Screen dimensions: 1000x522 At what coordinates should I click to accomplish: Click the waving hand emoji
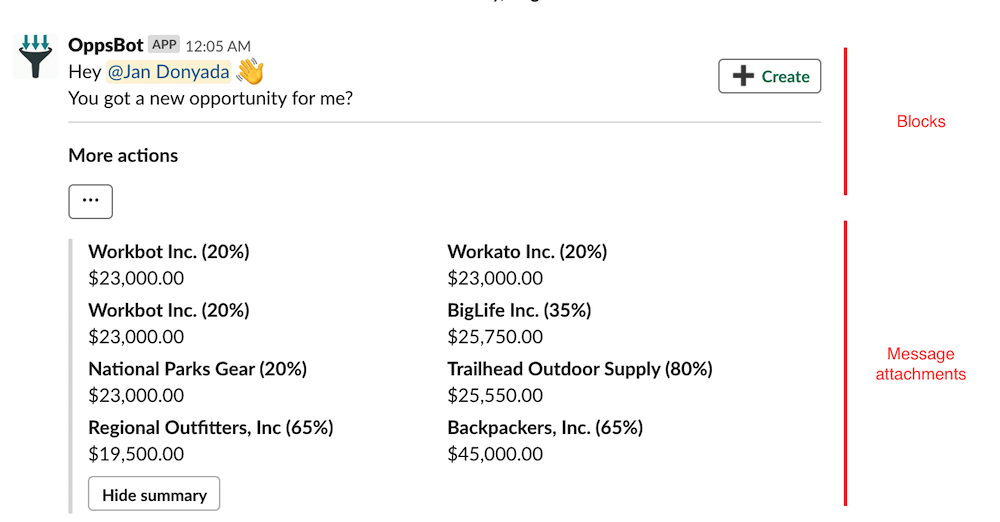click(x=250, y=72)
